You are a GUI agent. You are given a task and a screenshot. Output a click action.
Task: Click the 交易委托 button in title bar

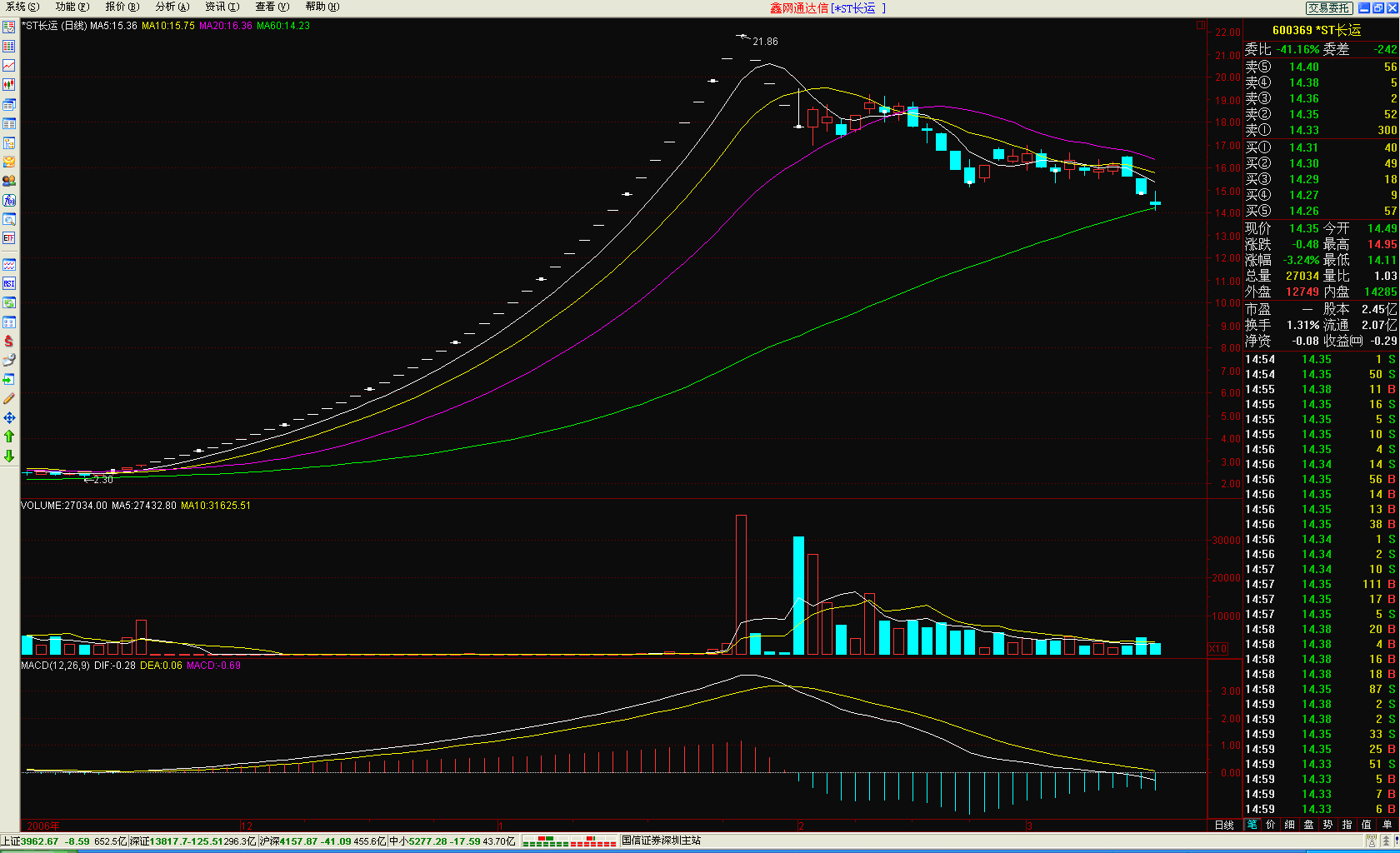pos(1328,7)
